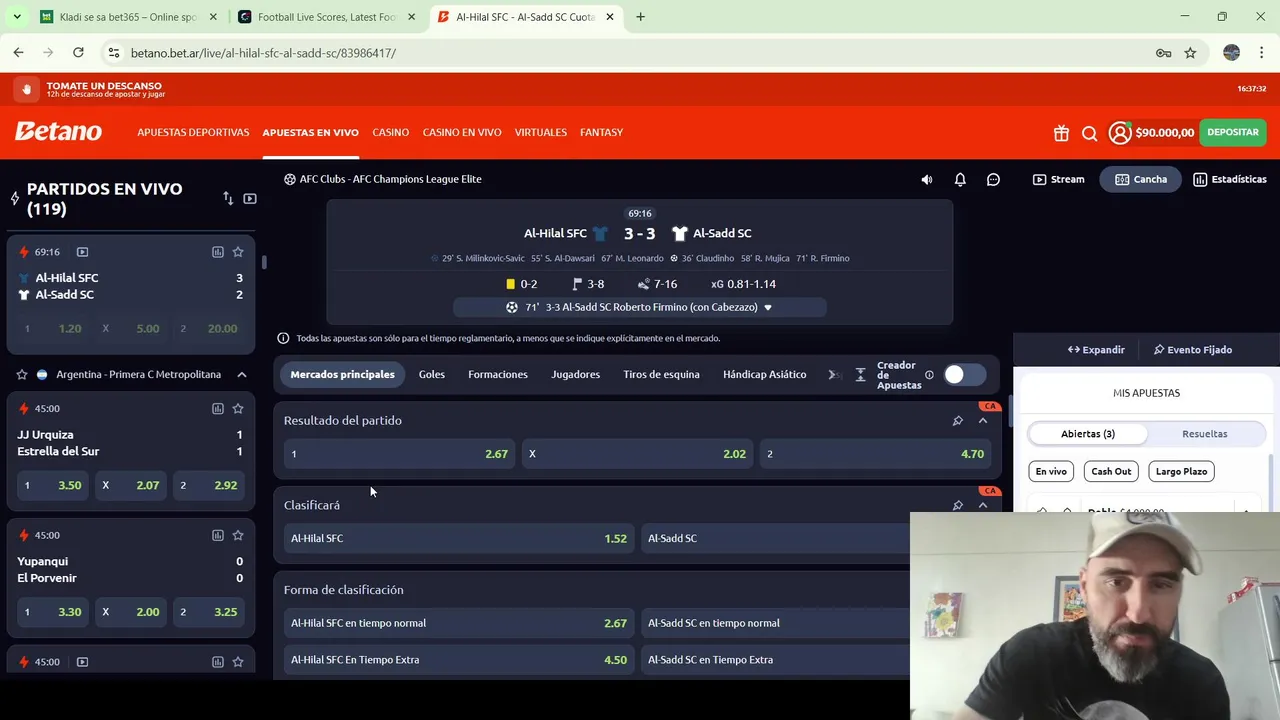Reload the page
Viewport: 1280px width, 720px height.
[78, 53]
